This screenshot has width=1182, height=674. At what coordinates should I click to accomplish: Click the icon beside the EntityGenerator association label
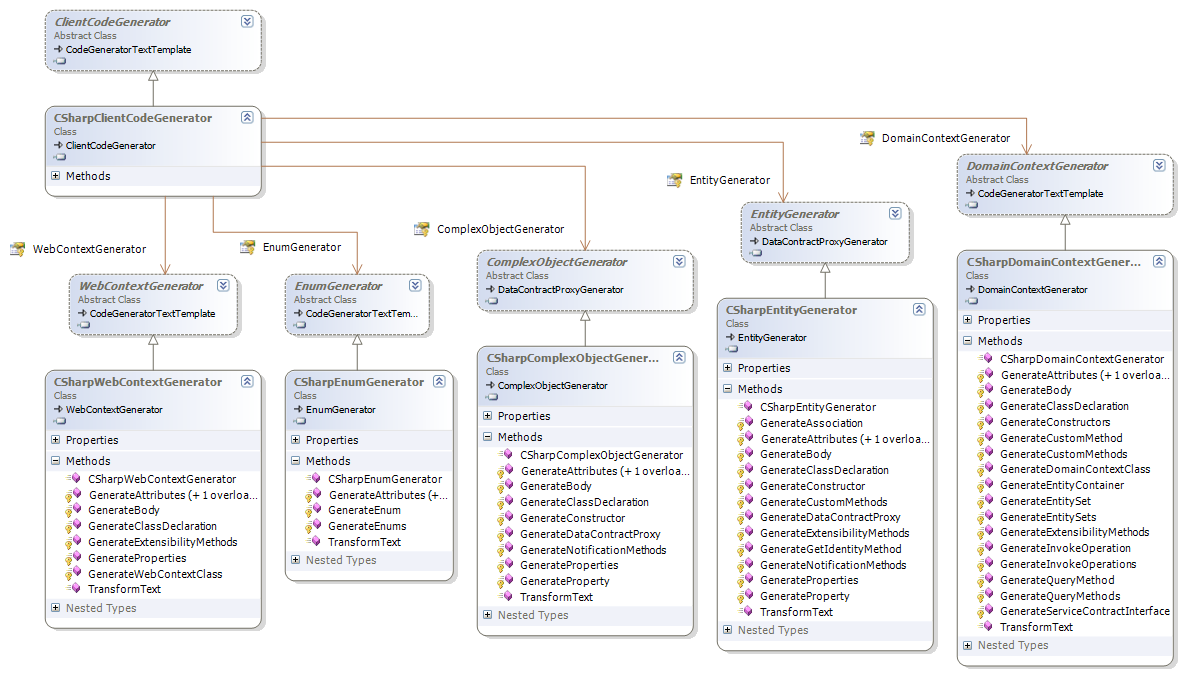click(674, 180)
